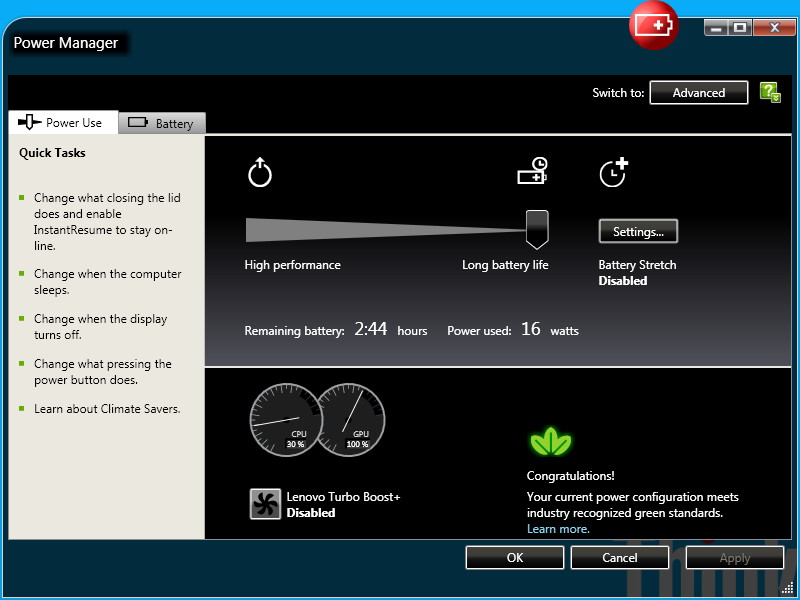
Task: Click the power plan slider handle
Action: (537, 229)
